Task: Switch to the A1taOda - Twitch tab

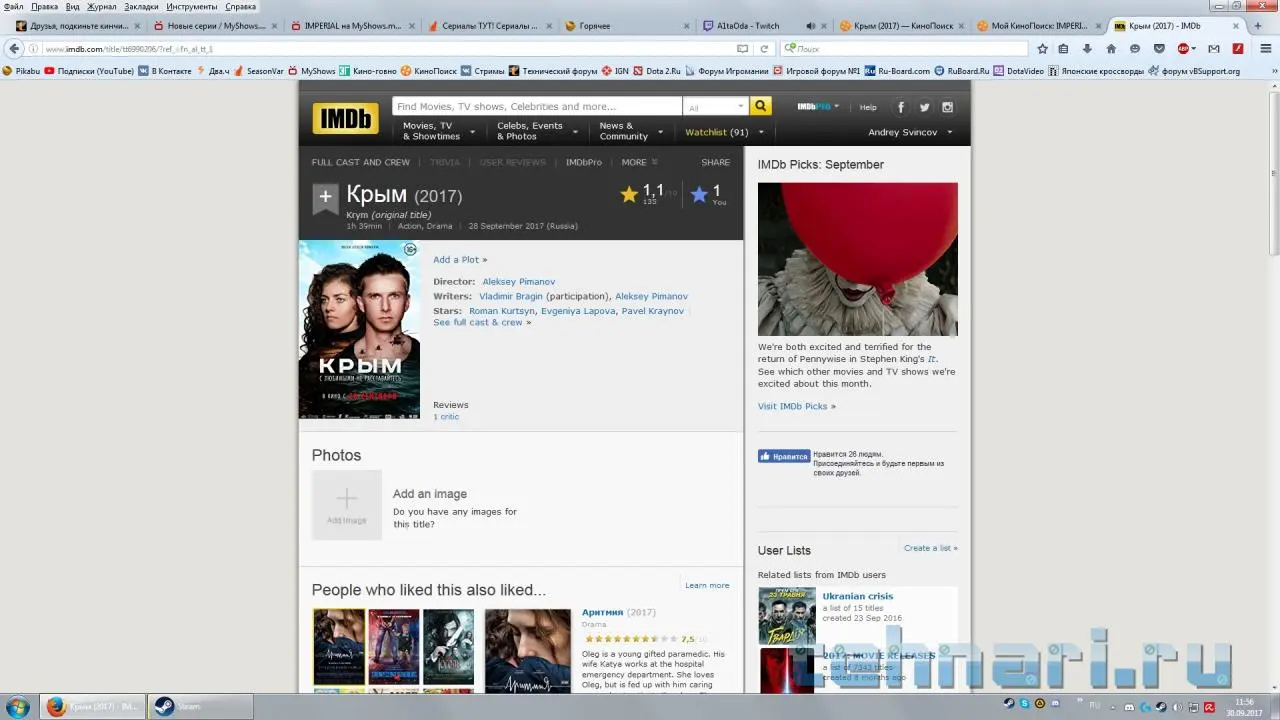Action: (x=763, y=26)
